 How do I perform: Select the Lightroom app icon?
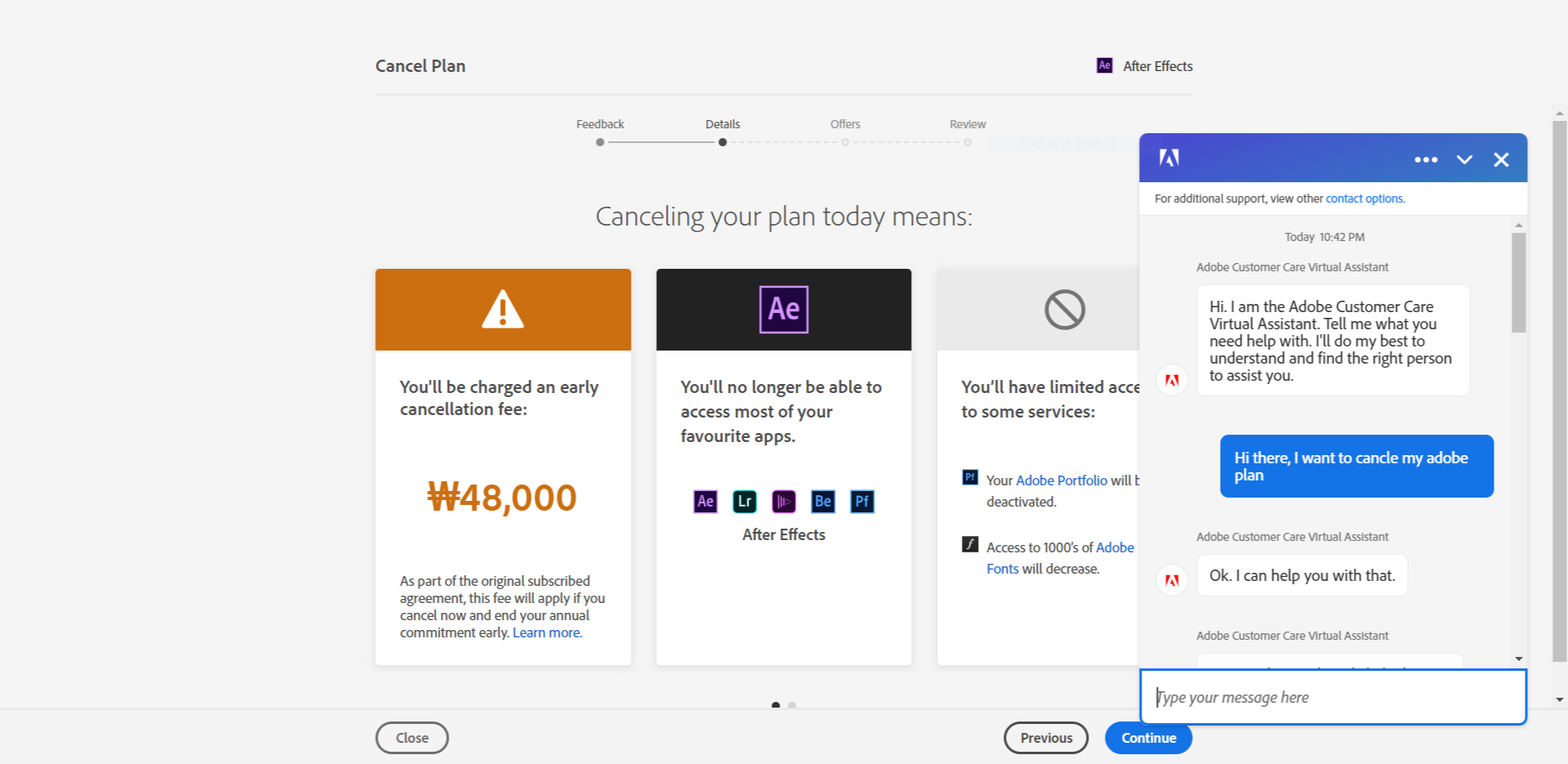tap(744, 501)
